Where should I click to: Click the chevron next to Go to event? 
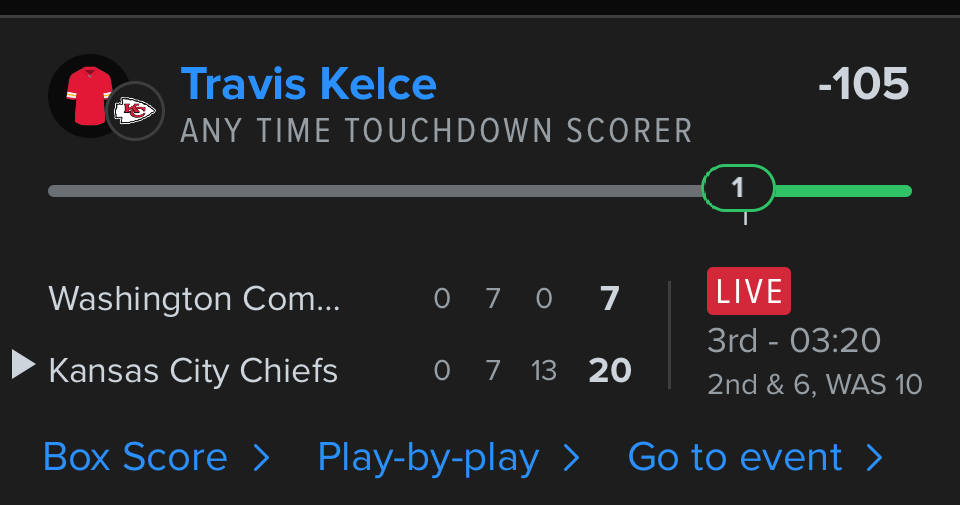[874, 458]
